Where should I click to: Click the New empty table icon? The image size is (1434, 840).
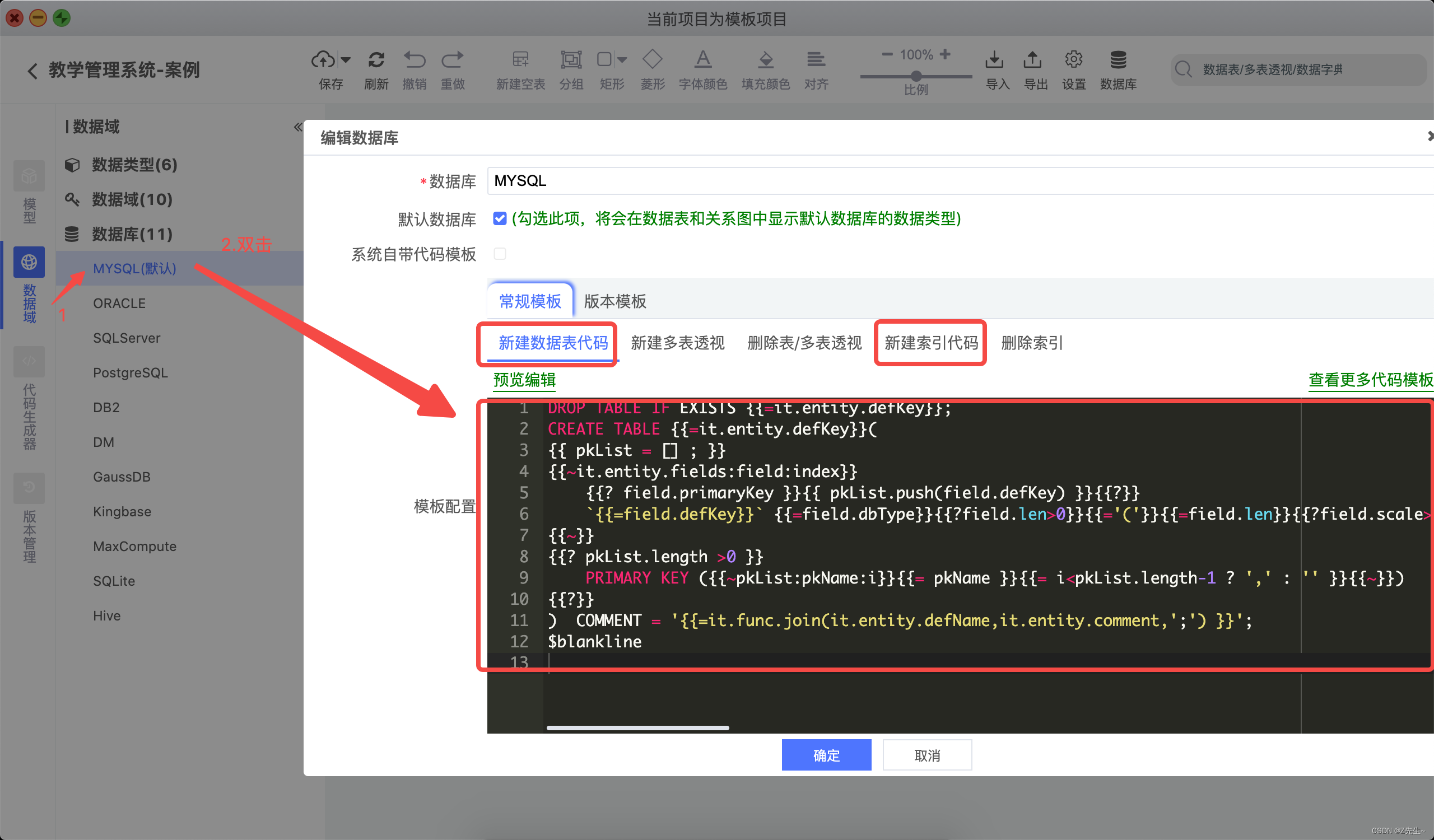[520, 59]
